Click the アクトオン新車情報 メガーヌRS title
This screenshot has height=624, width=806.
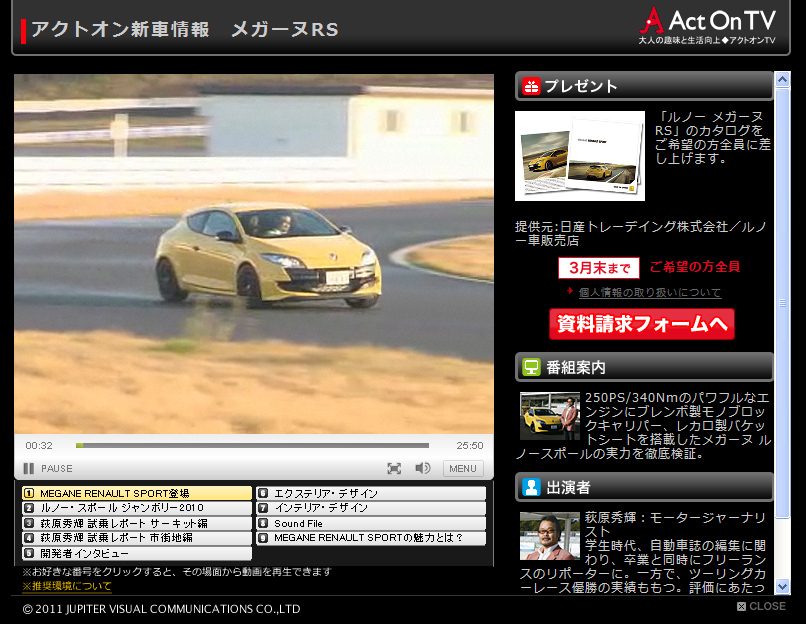coord(185,29)
